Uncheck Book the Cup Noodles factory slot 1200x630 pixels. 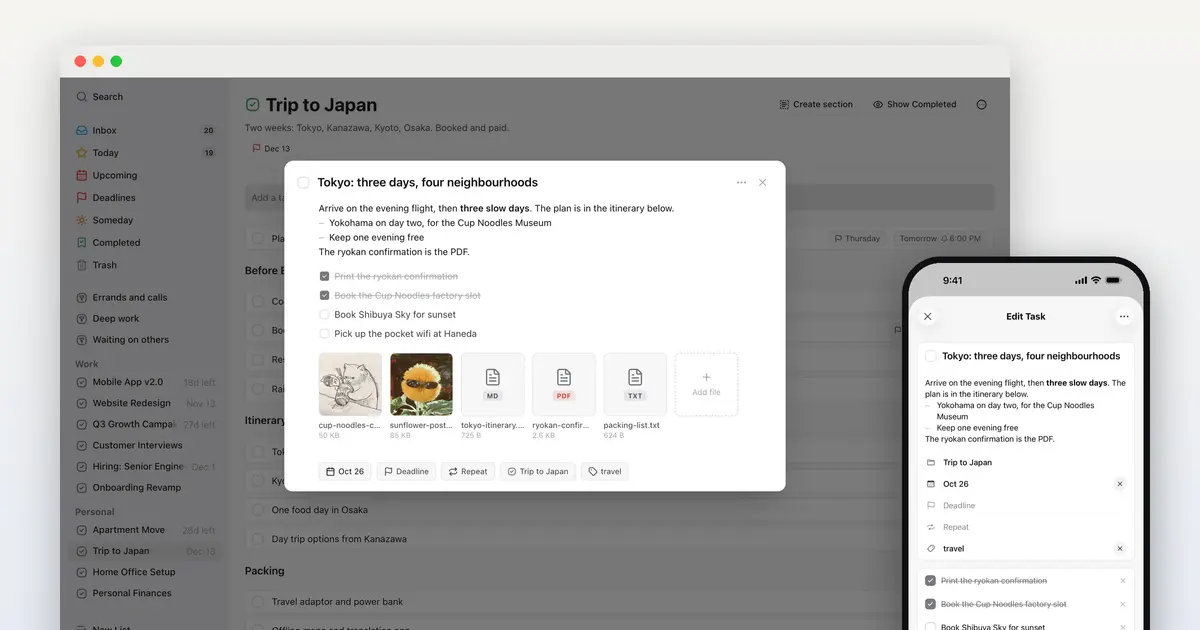(x=324, y=296)
